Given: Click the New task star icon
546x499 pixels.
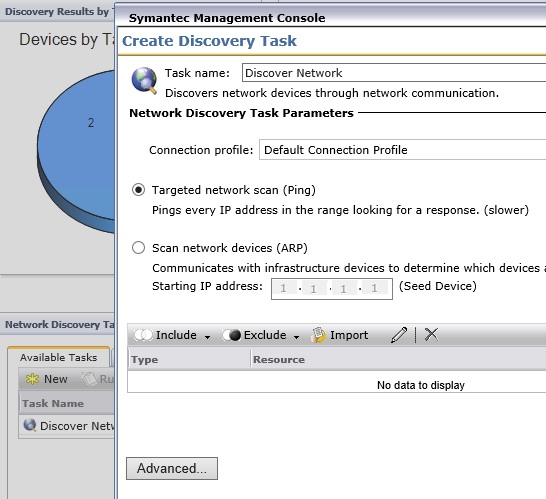Looking at the screenshot, I should 32,379.
